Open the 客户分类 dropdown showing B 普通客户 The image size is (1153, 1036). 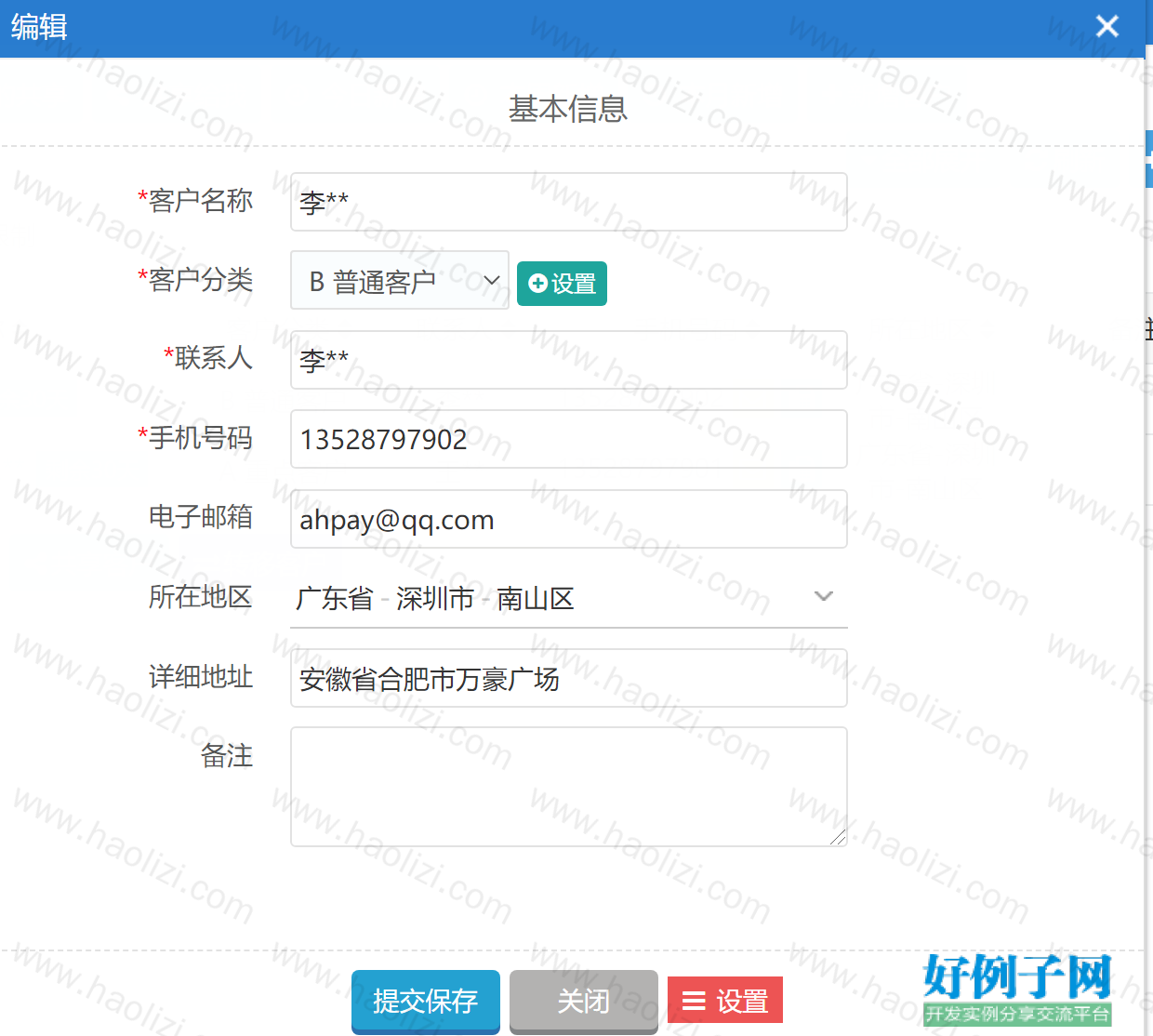(399, 280)
